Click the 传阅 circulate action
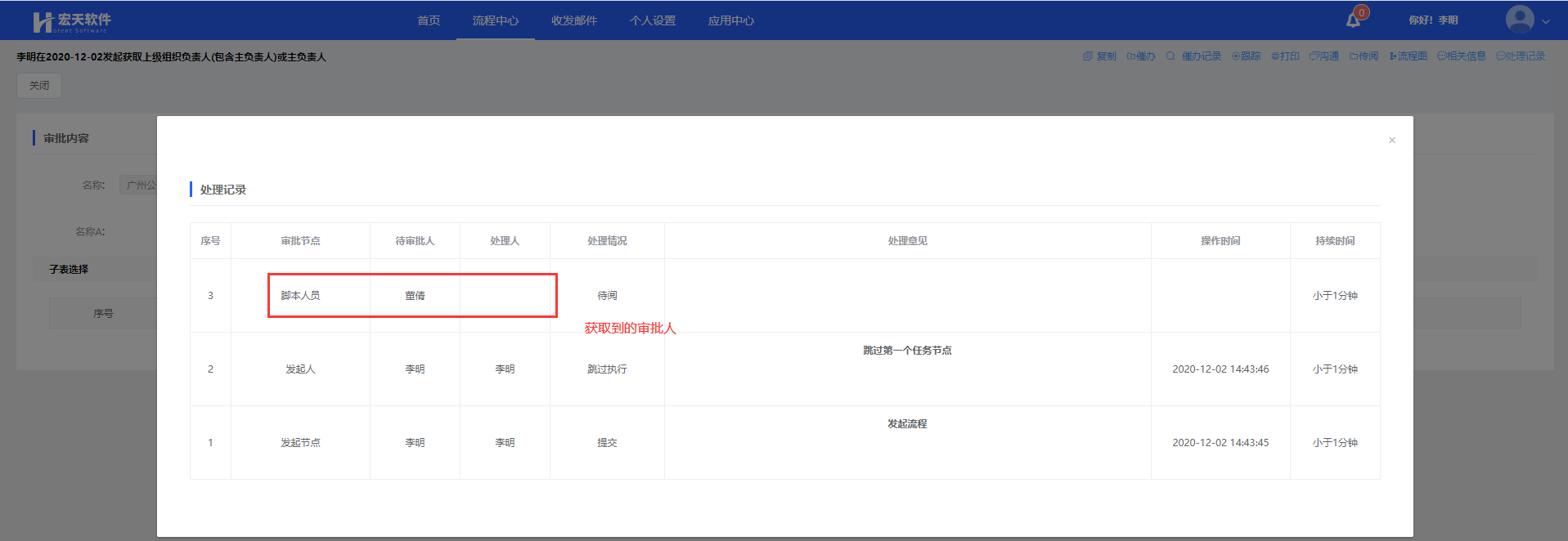The image size is (1568, 541). click(1364, 56)
